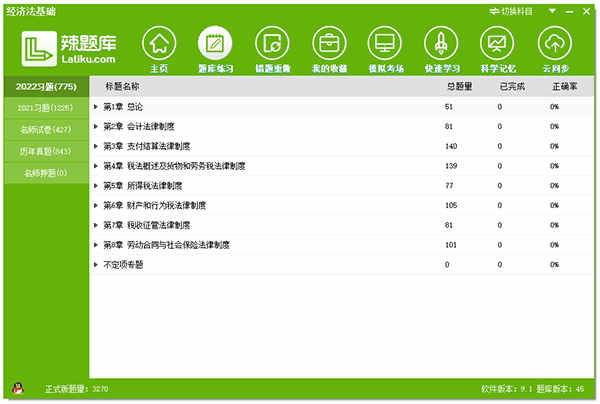Open the title bar dropdown triangle menu
This screenshot has height=404, width=600.
552,11
